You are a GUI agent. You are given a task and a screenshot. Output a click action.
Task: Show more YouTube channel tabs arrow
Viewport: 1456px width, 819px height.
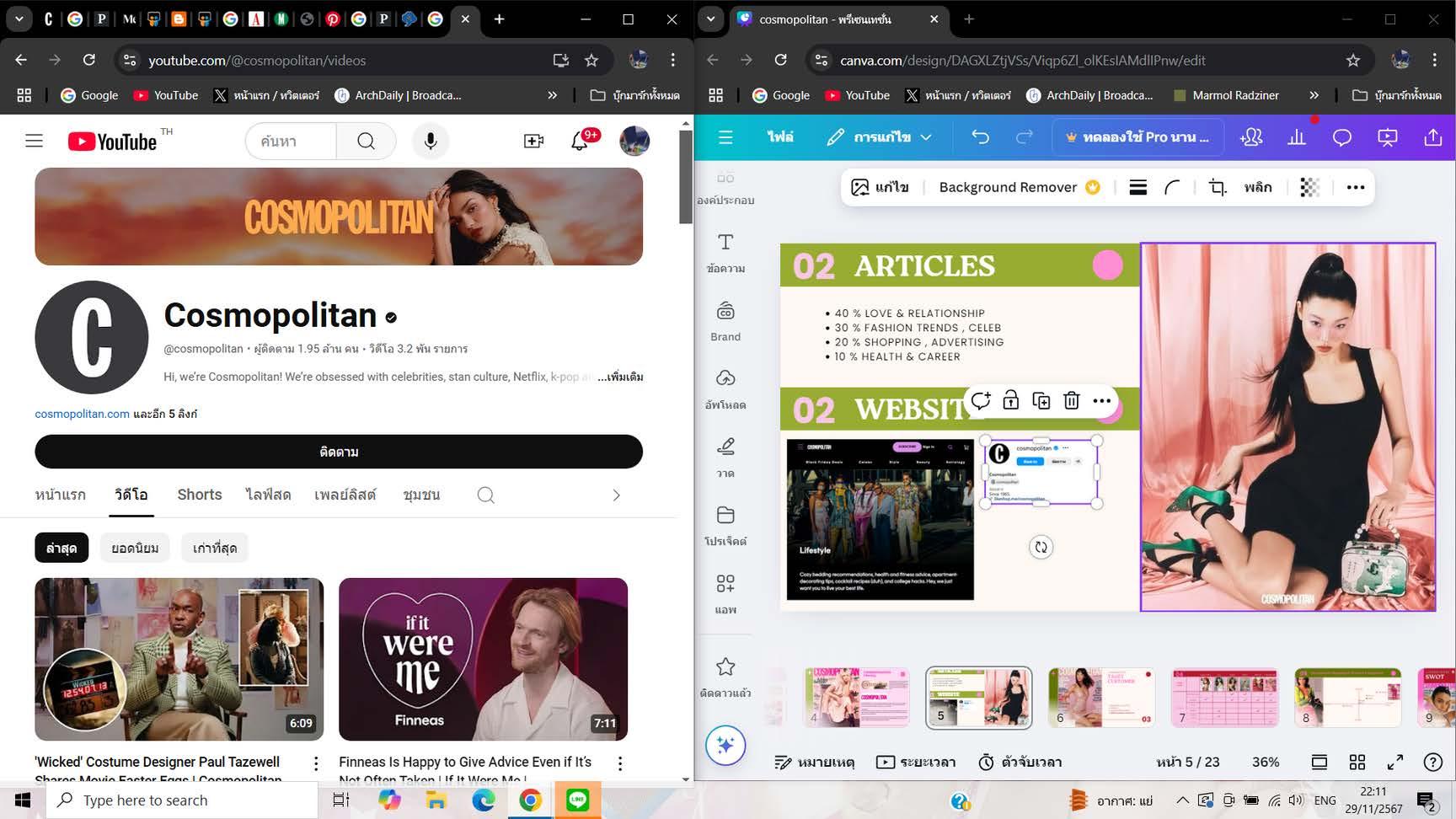[x=616, y=495]
